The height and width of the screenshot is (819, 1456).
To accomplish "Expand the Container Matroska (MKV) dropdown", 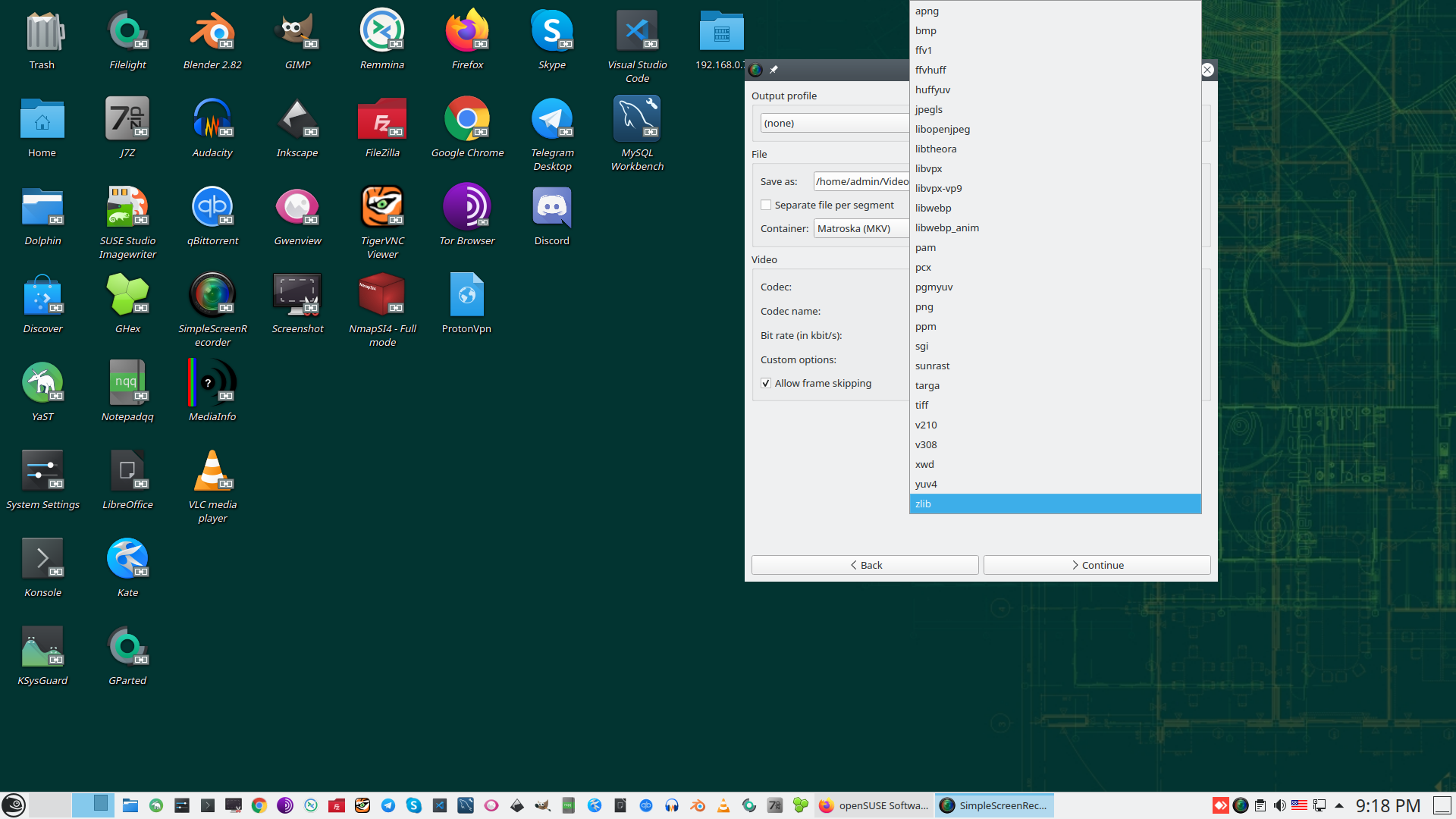I will (x=861, y=229).
